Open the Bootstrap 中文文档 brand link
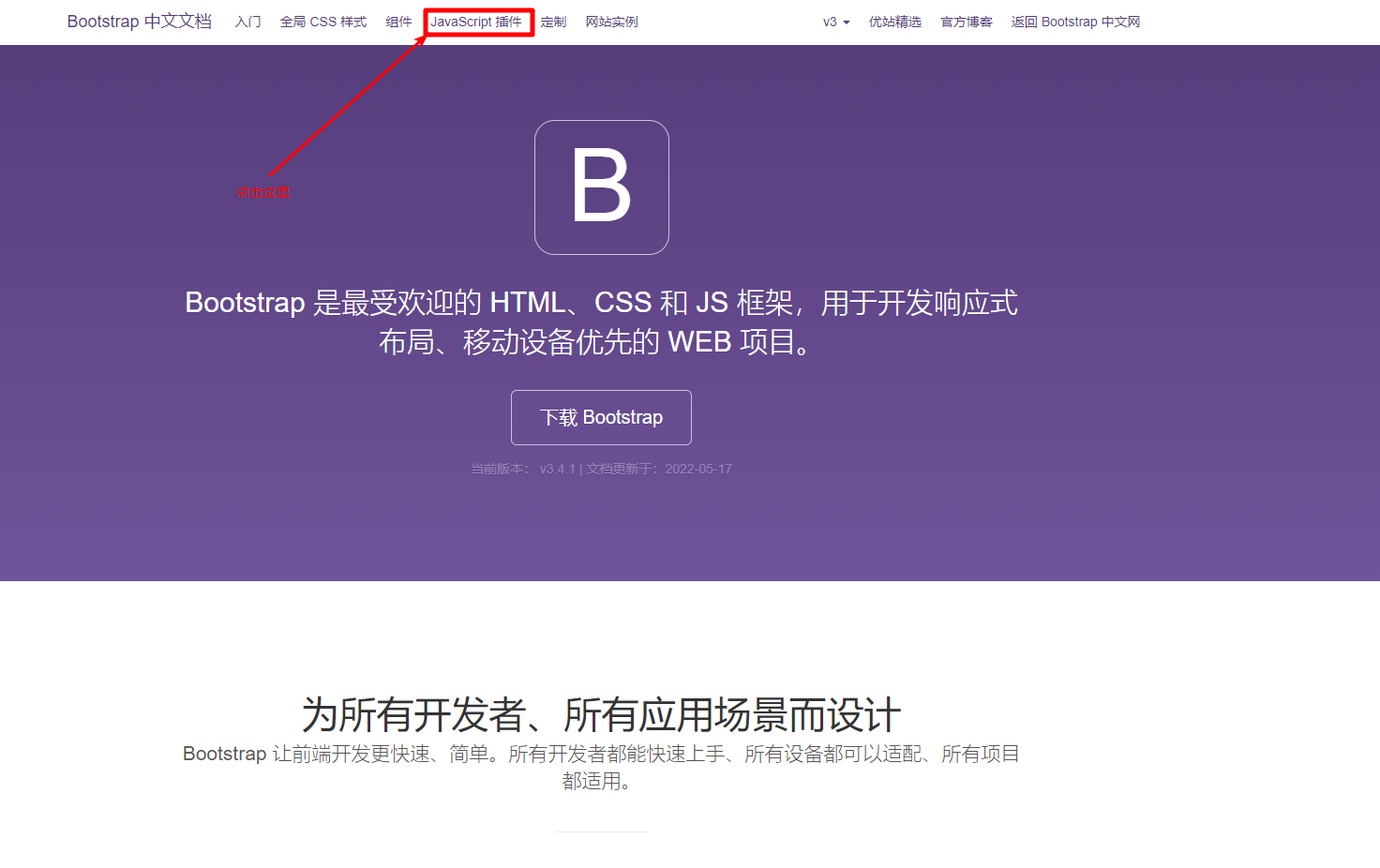1380x868 pixels. click(140, 22)
